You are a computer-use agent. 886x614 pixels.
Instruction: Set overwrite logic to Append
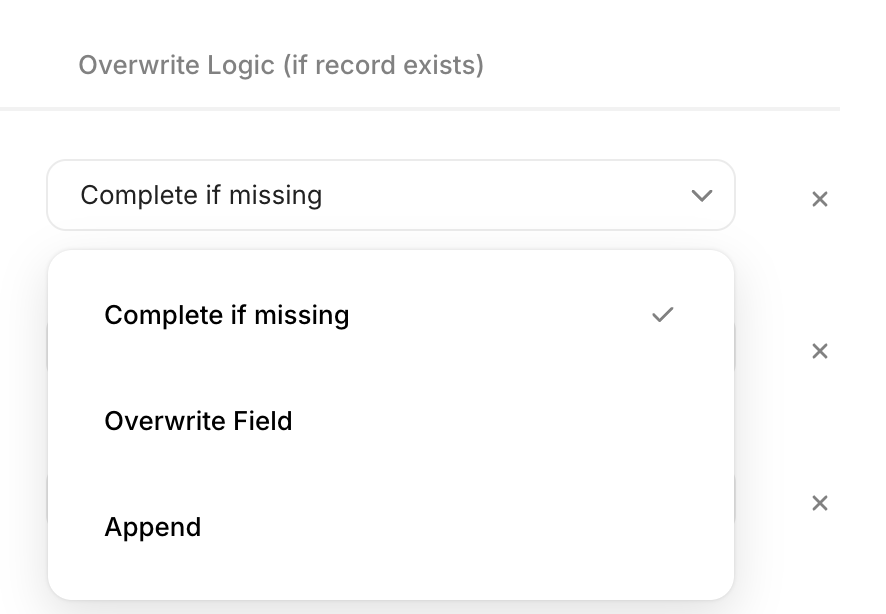click(x=153, y=527)
